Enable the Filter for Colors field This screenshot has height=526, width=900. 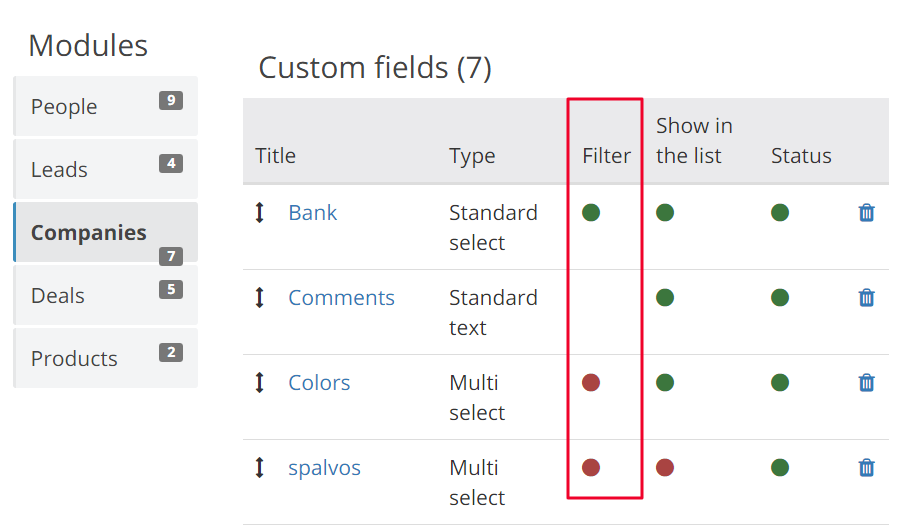pyautogui.click(x=591, y=382)
